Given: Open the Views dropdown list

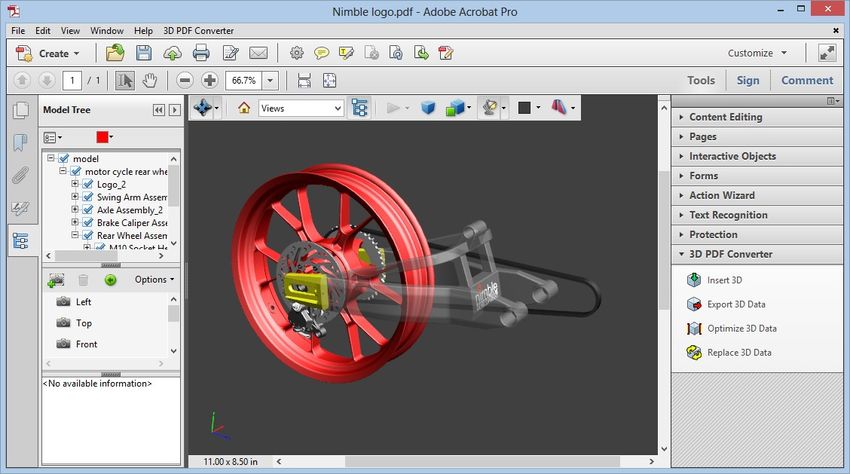Looking at the screenshot, I should tap(301, 108).
